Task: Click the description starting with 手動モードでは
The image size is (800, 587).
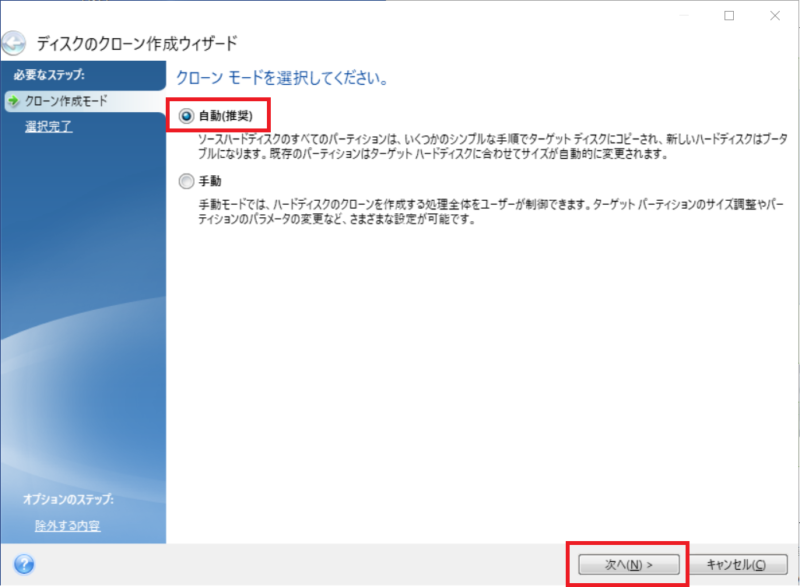Action: [x=491, y=212]
